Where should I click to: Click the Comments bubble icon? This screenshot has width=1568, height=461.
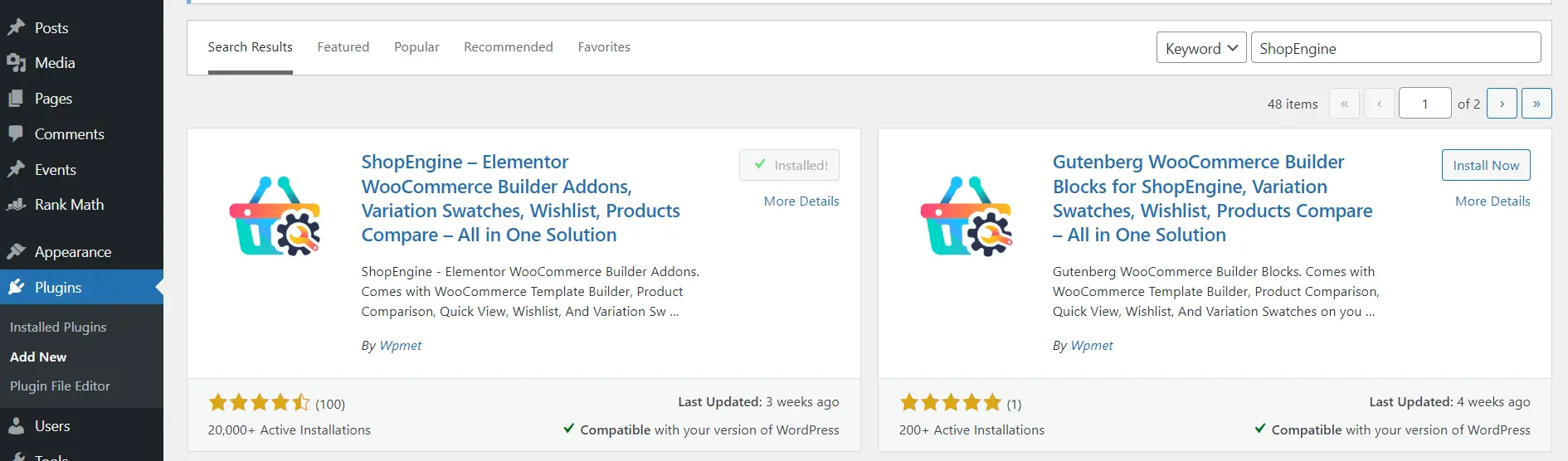pos(17,133)
